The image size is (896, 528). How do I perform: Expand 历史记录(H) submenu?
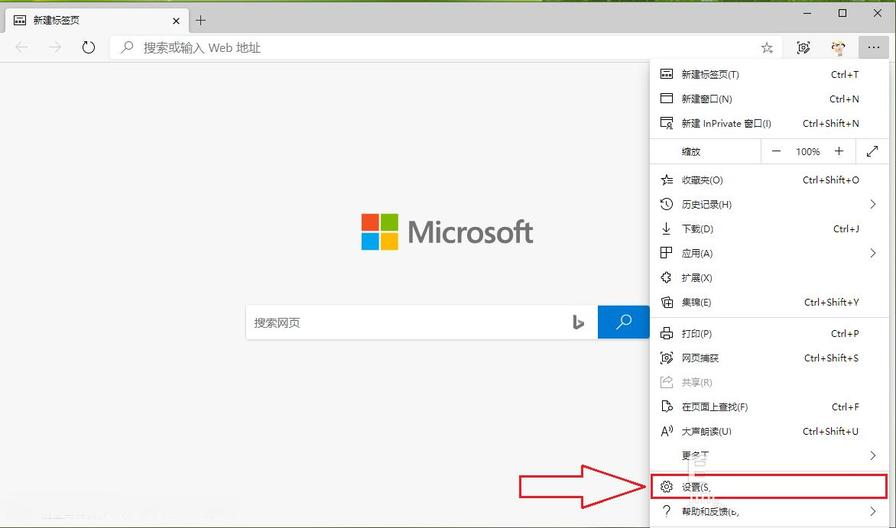[x=769, y=205]
